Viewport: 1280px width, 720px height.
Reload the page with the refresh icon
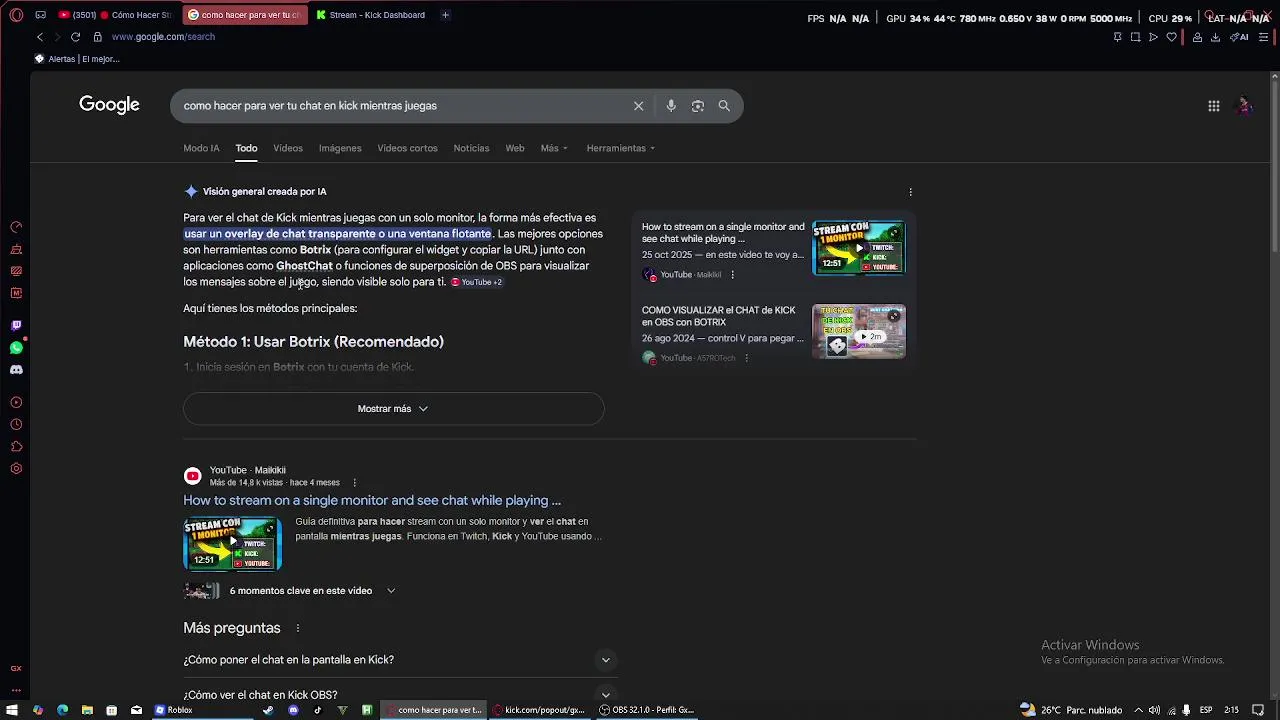pyautogui.click(x=75, y=37)
